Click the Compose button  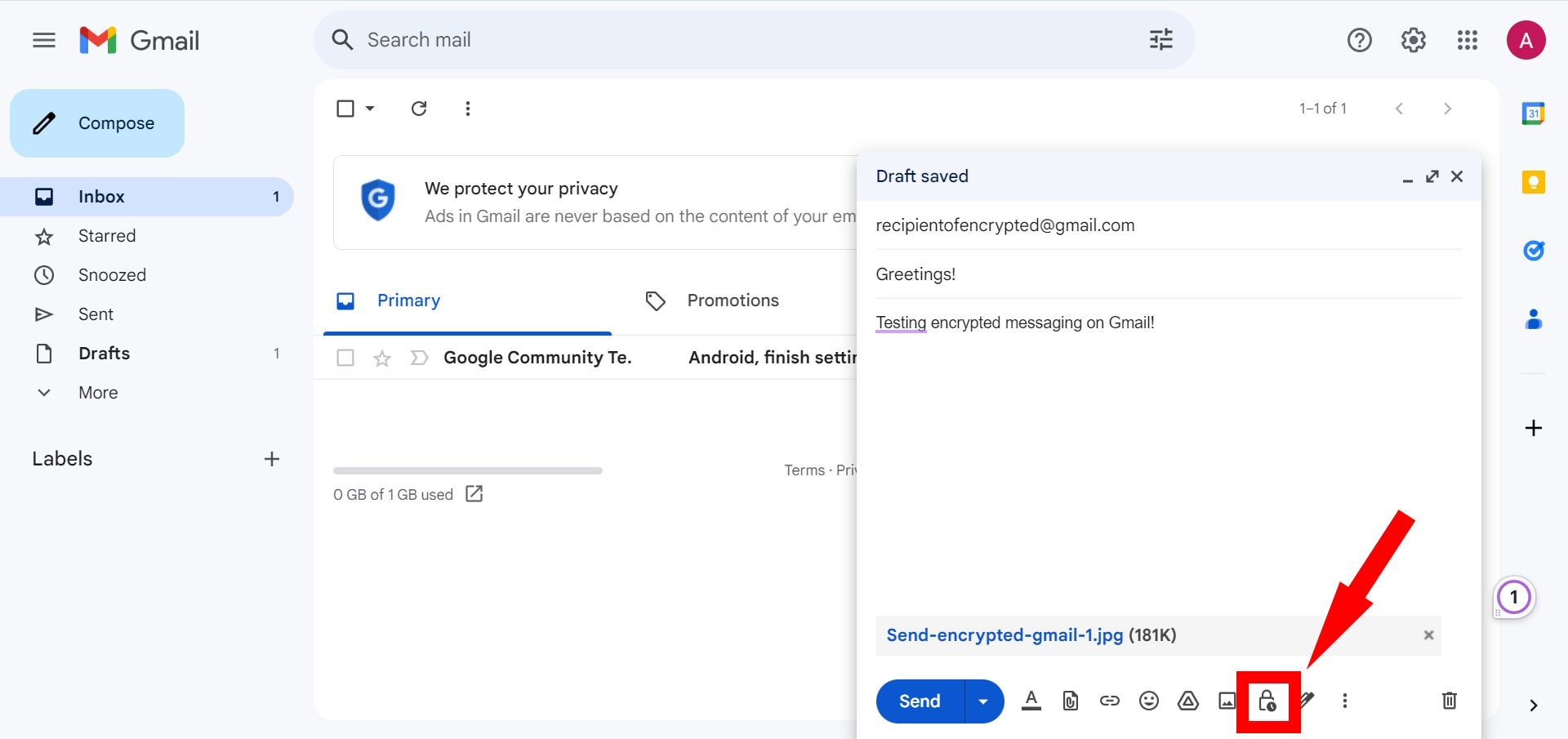97,123
